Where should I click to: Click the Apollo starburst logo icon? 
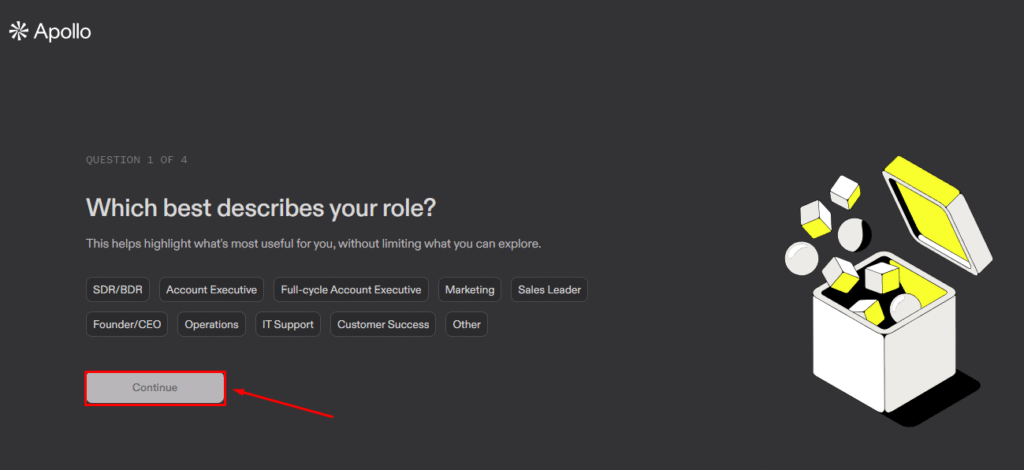pyautogui.click(x=18, y=31)
